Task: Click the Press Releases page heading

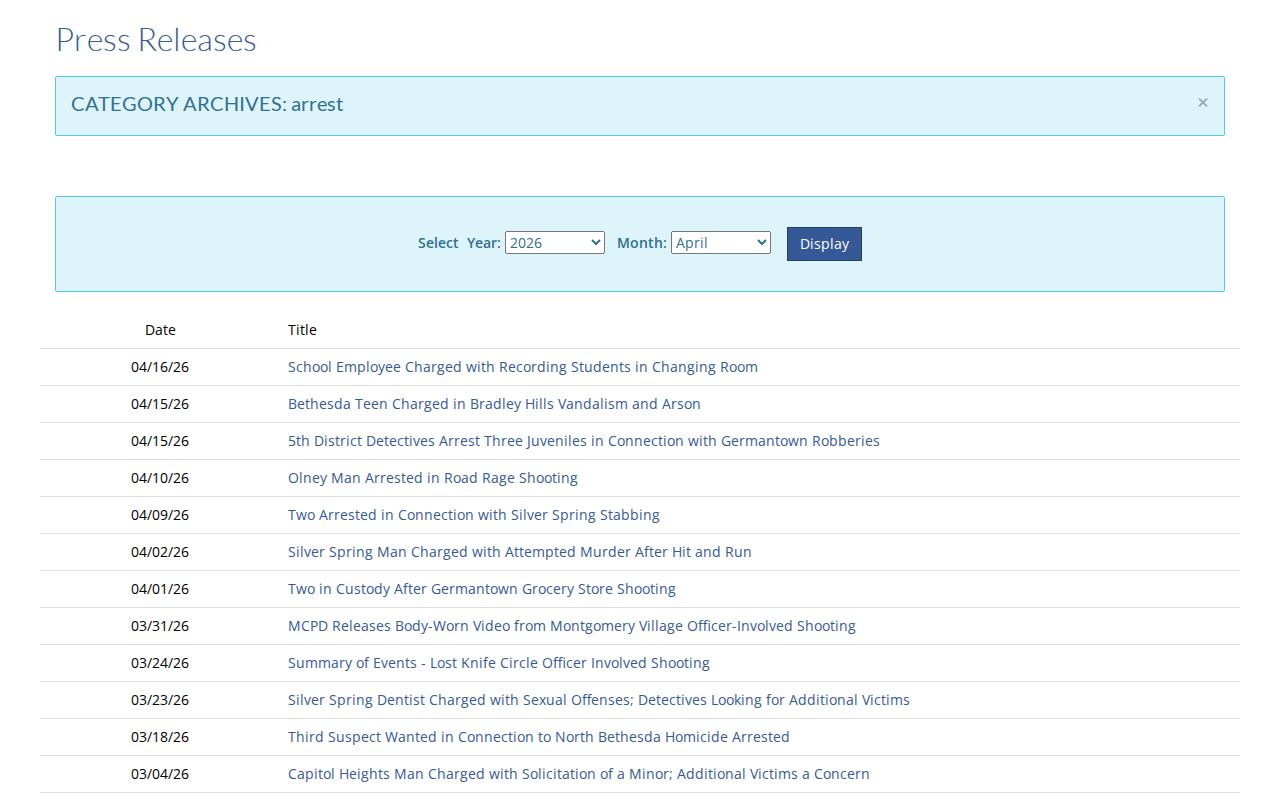Action: tap(156, 40)
